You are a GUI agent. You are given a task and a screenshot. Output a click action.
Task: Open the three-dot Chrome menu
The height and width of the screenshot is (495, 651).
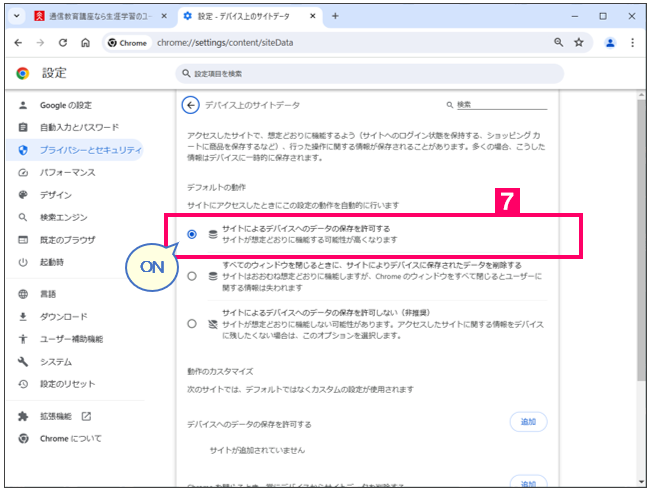pyautogui.click(x=633, y=43)
